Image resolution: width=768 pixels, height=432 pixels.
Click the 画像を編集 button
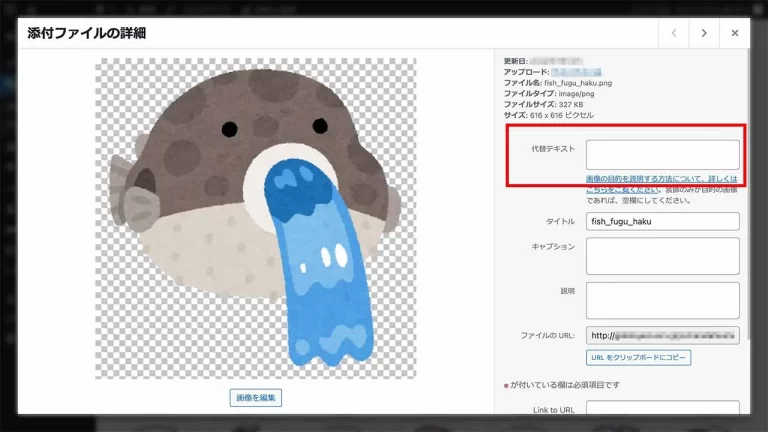256,398
